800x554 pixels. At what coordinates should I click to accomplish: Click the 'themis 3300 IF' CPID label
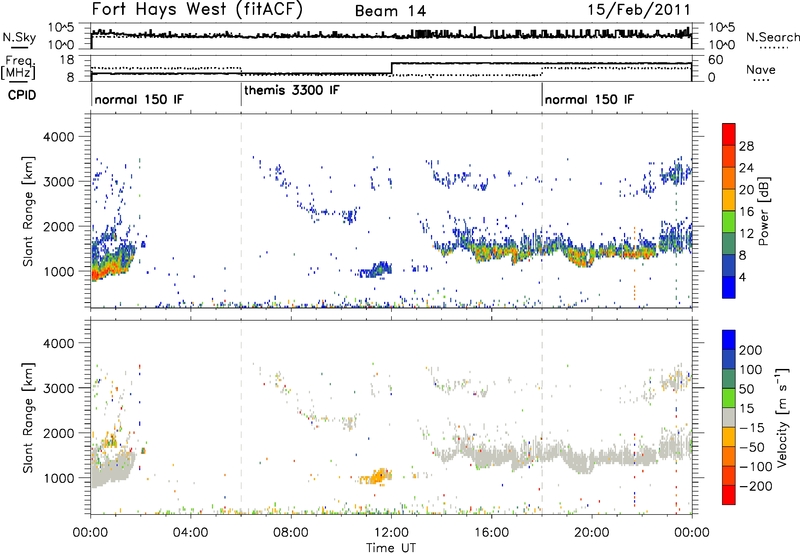pyautogui.click(x=292, y=91)
